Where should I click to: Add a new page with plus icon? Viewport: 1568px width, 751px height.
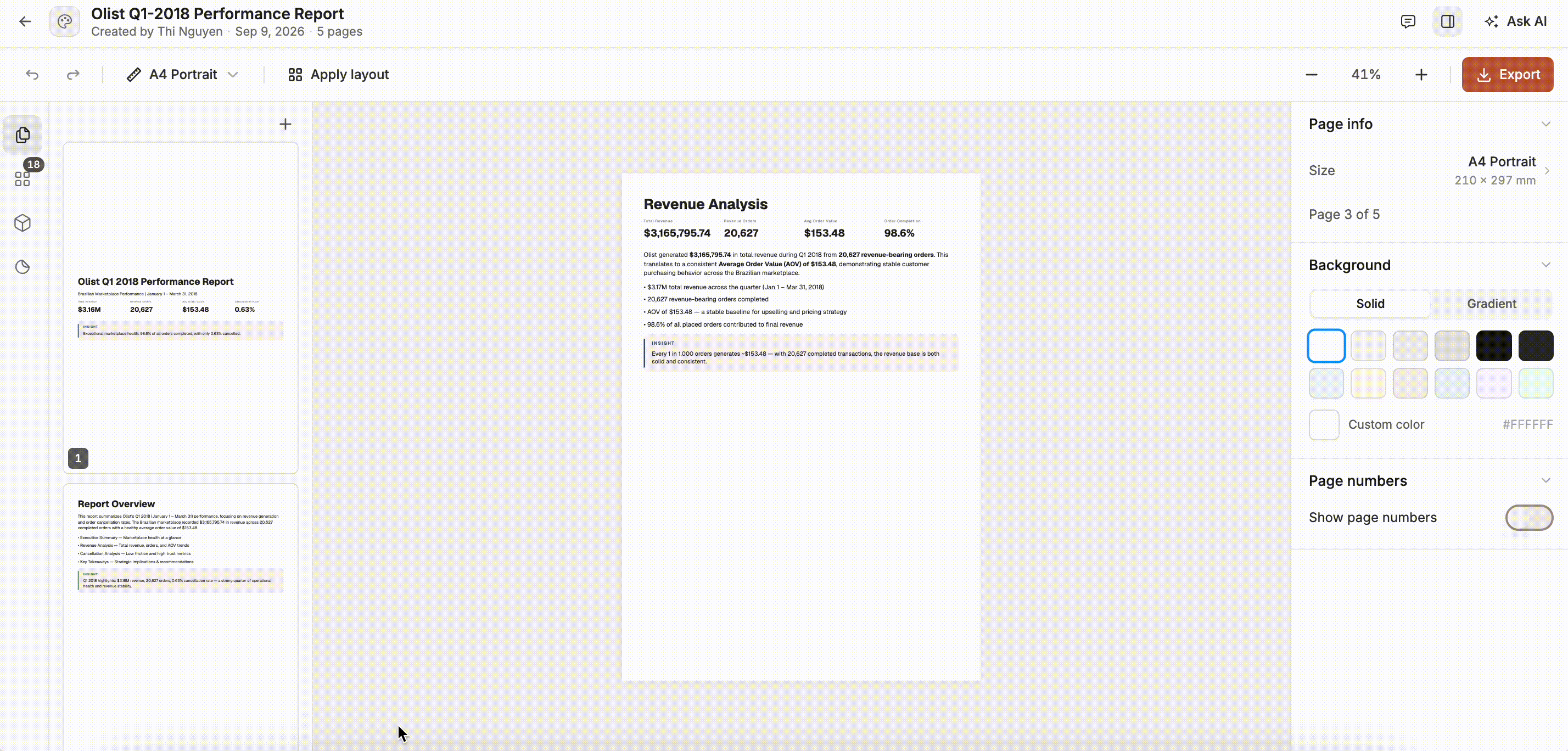click(x=285, y=124)
